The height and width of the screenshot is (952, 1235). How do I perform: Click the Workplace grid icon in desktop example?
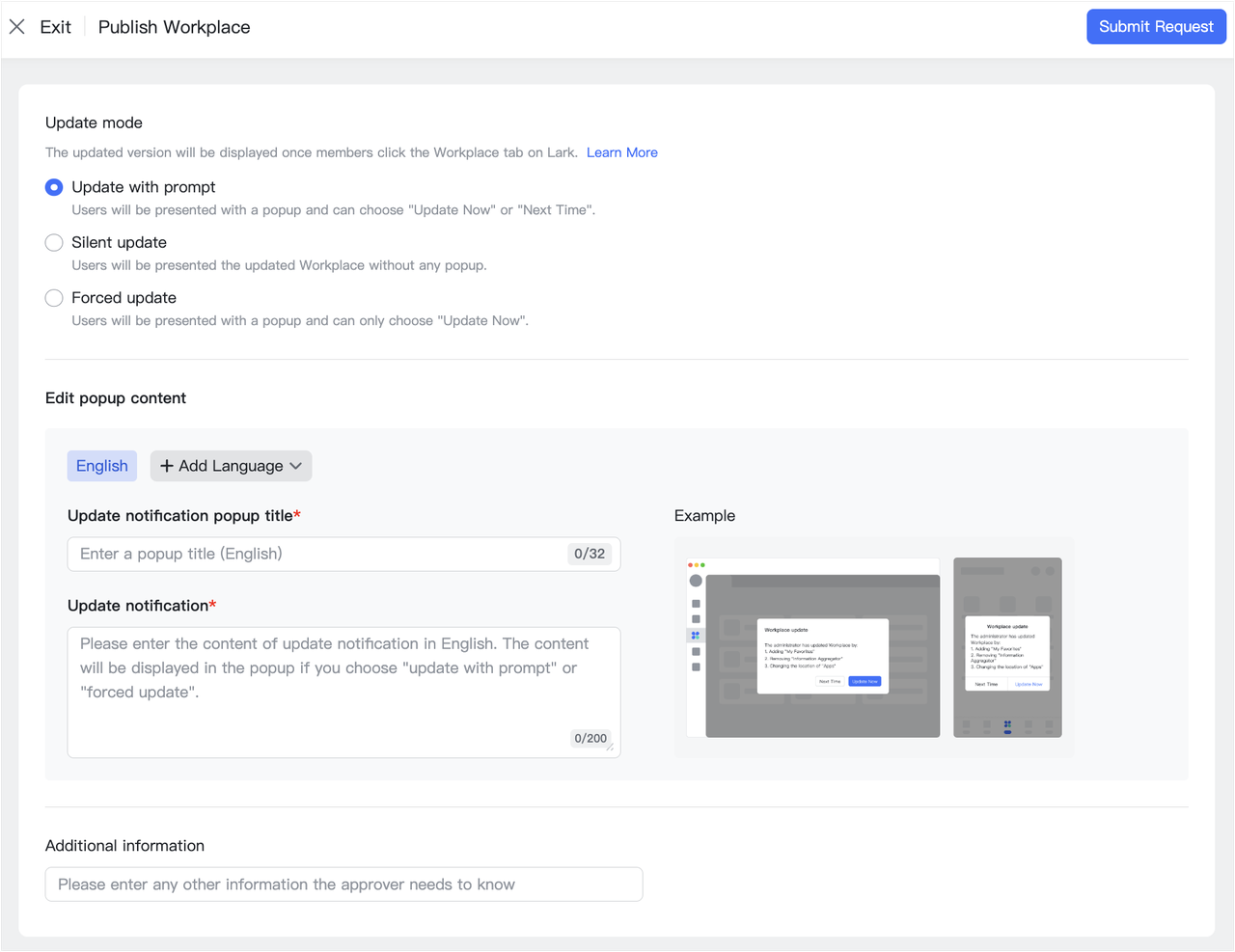(x=695, y=635)
